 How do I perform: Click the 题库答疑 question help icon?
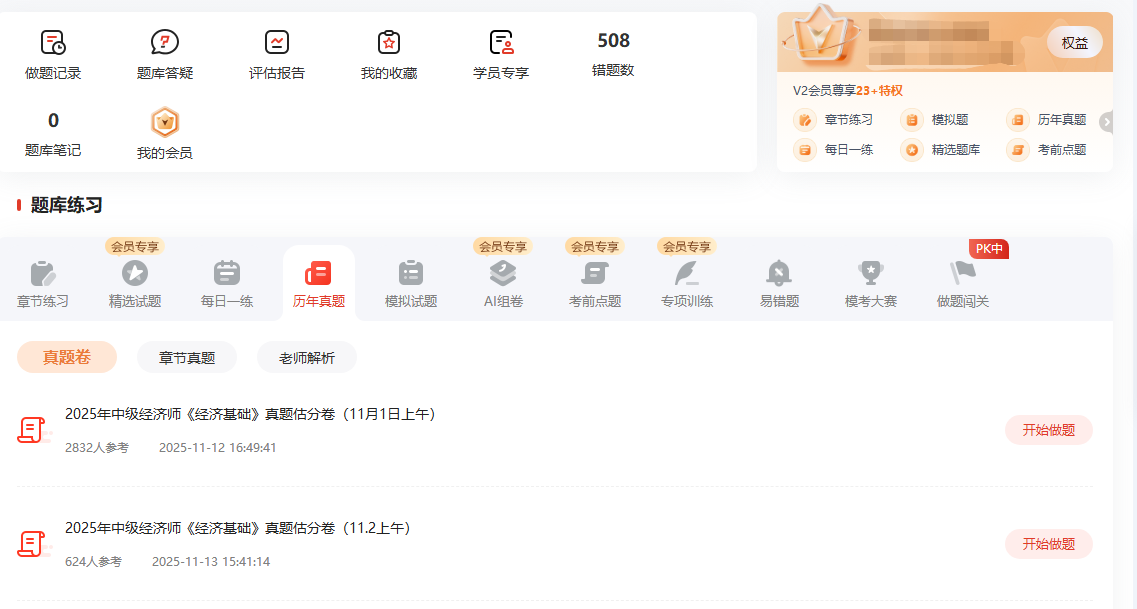[x=165, y=43]
